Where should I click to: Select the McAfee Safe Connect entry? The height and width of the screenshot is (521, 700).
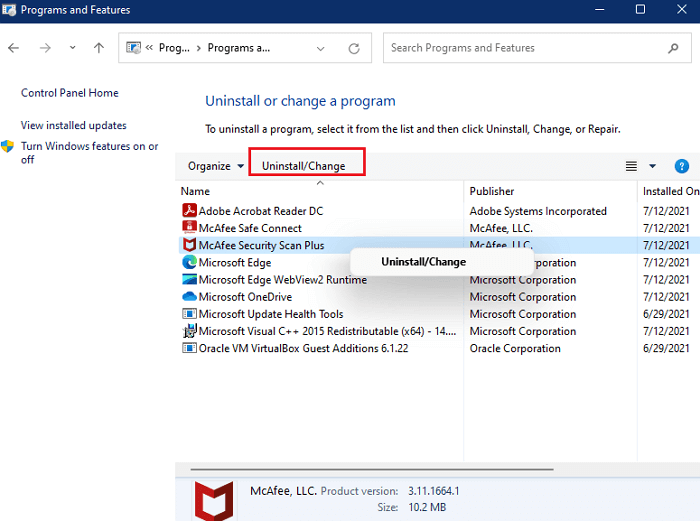click(250, 228)
